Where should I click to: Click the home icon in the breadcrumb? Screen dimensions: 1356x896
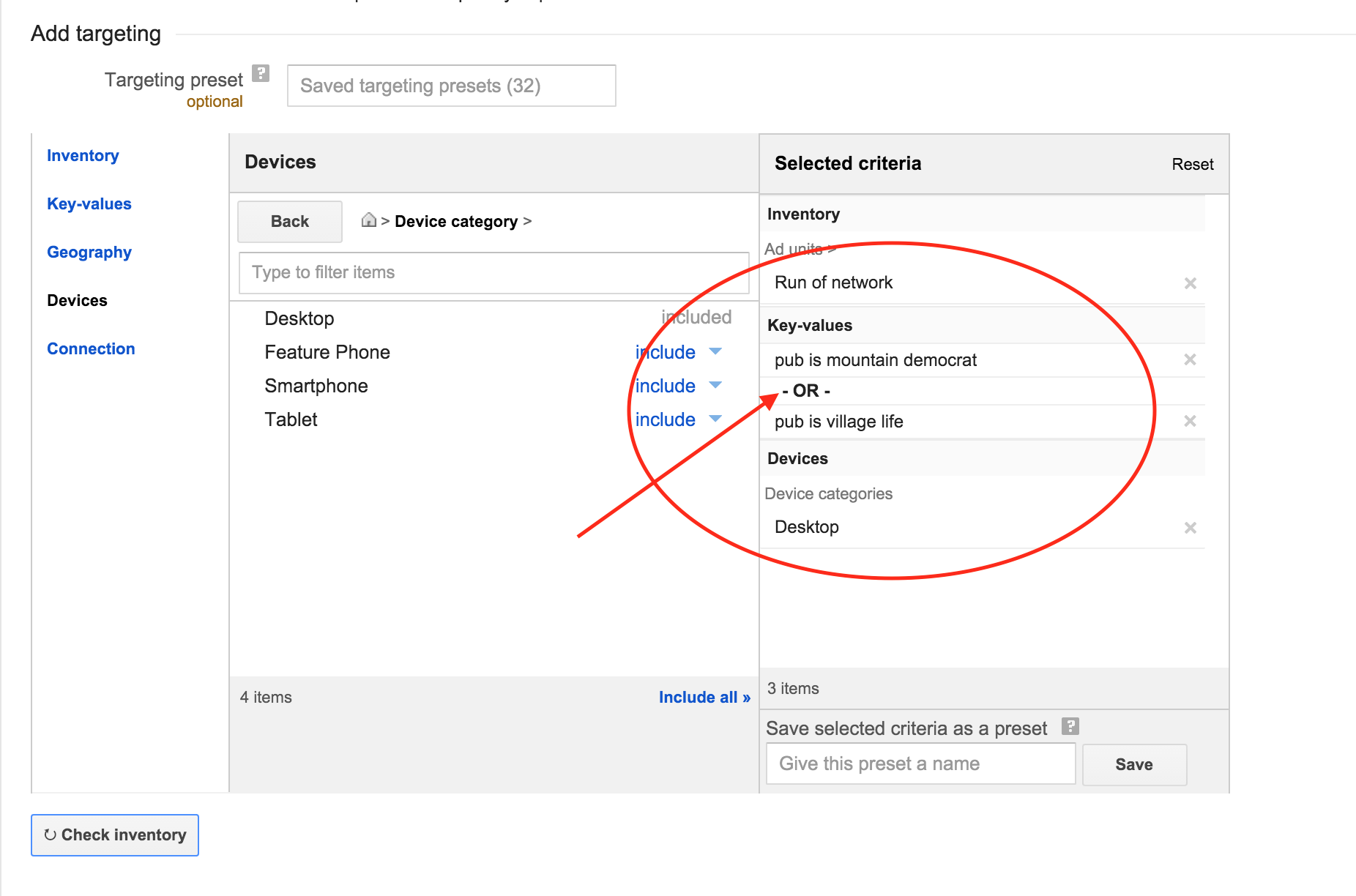[369, 220]
